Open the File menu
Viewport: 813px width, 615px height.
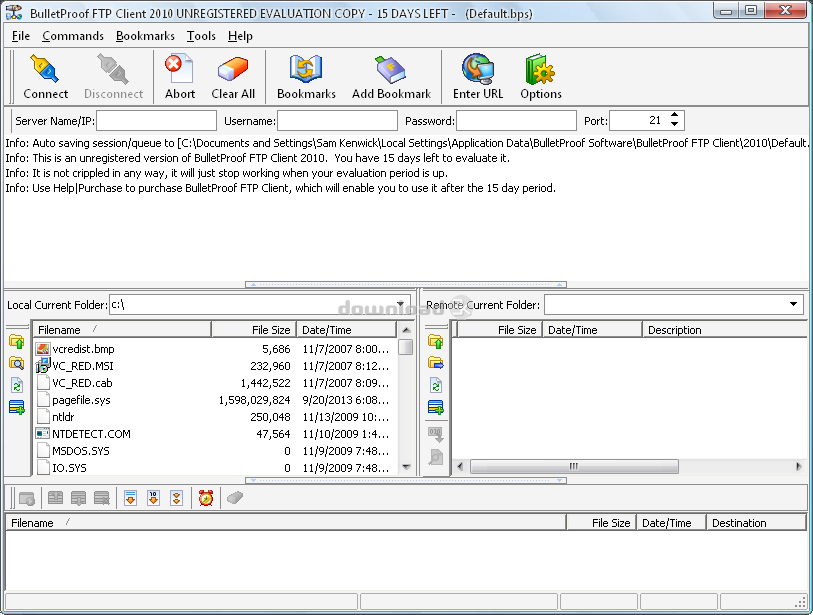click(x=21, y=36)
